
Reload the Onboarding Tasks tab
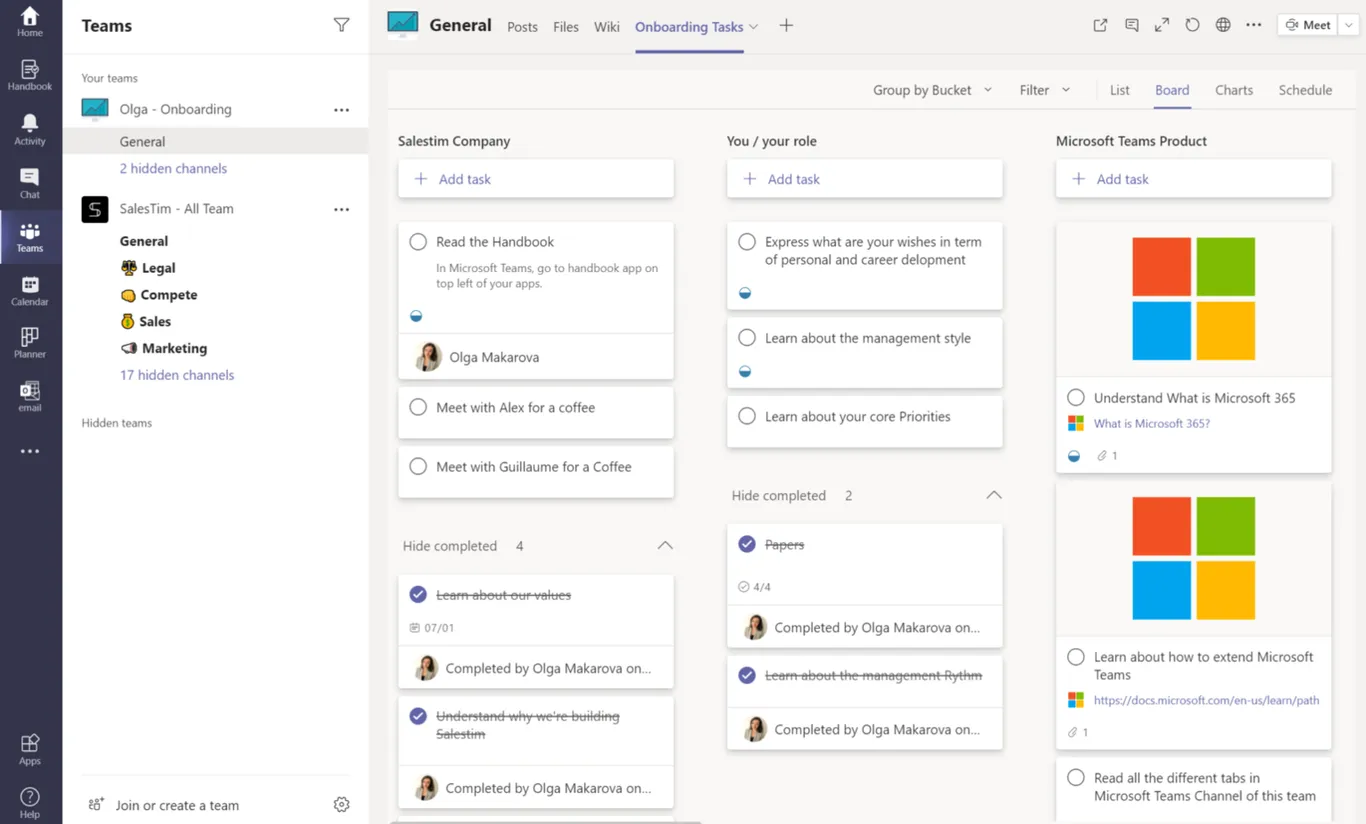point(1192,26)
